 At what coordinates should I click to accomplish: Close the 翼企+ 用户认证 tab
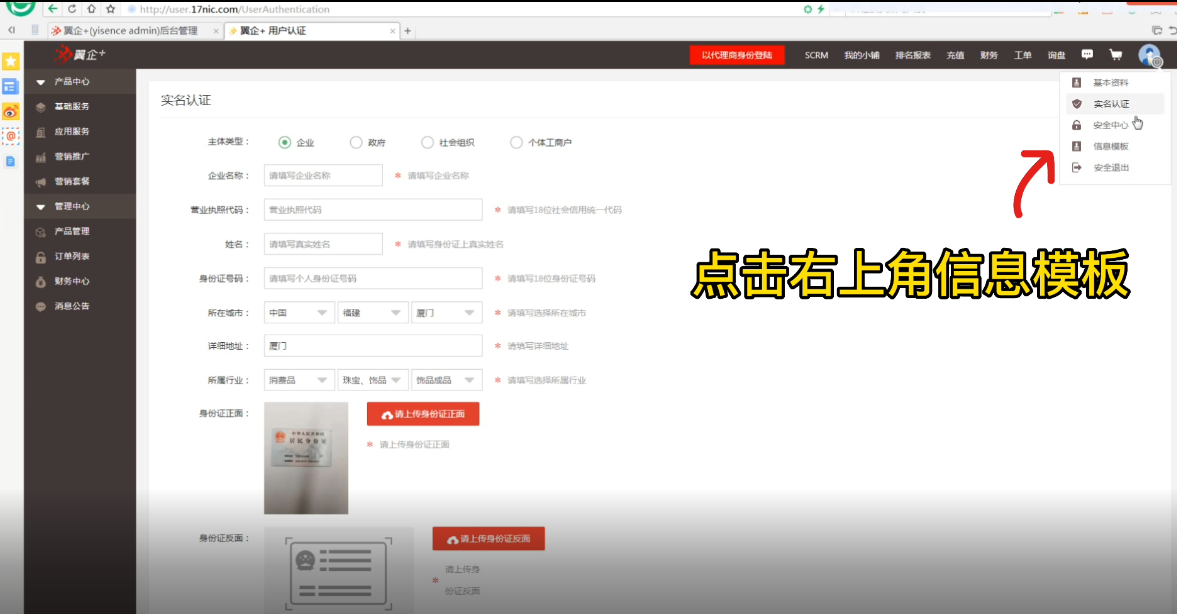[x=392, y=31]
